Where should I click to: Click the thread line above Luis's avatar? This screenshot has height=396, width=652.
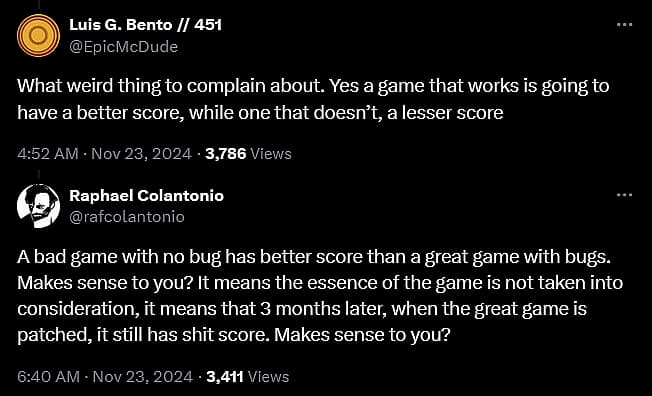coord(39,5)
